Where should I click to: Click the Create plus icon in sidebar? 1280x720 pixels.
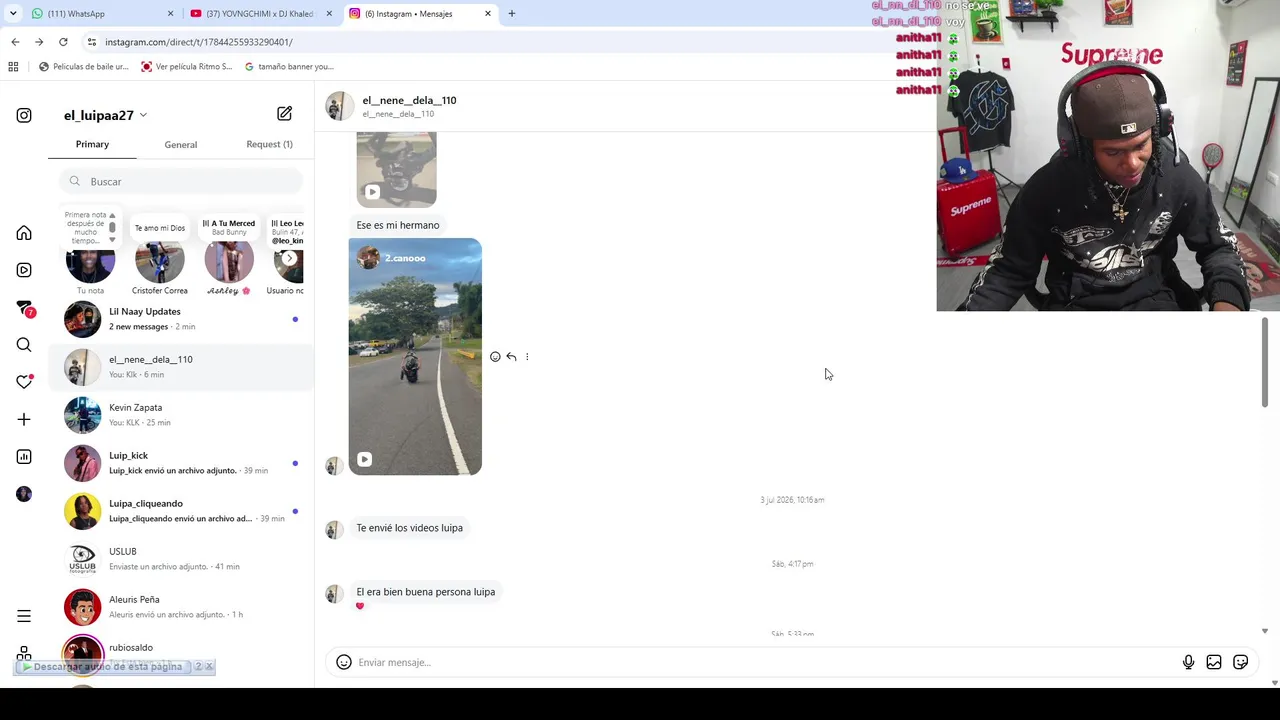coord(24,419)
